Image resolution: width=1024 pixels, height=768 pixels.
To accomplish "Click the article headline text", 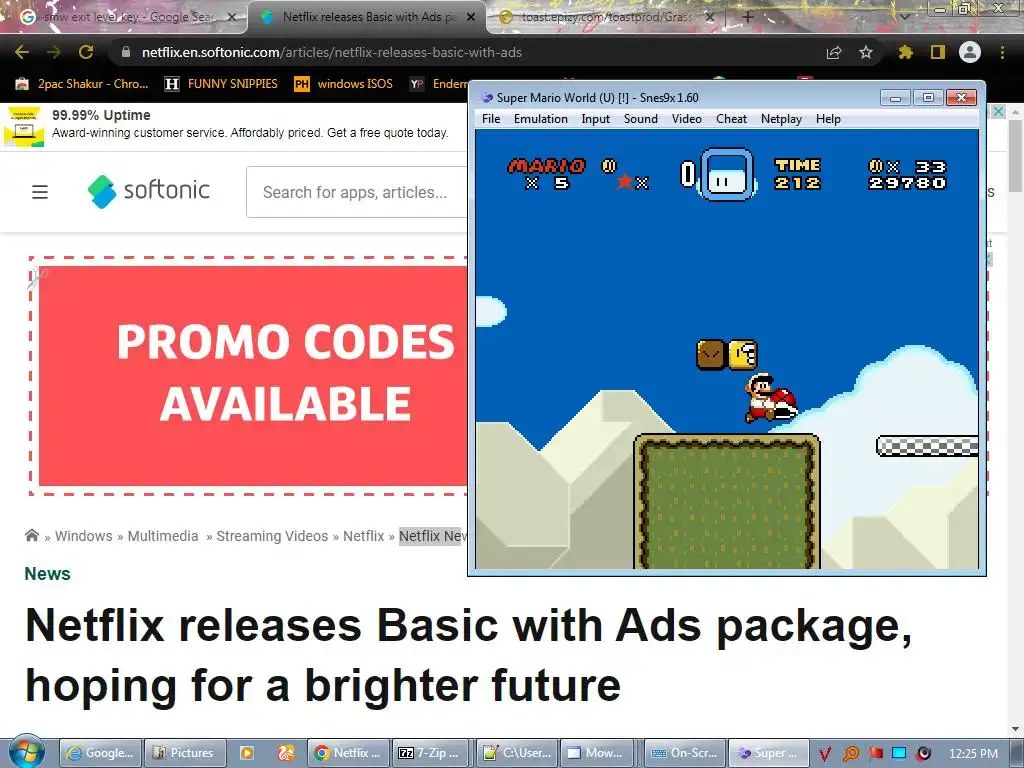I will coord(468,654).
